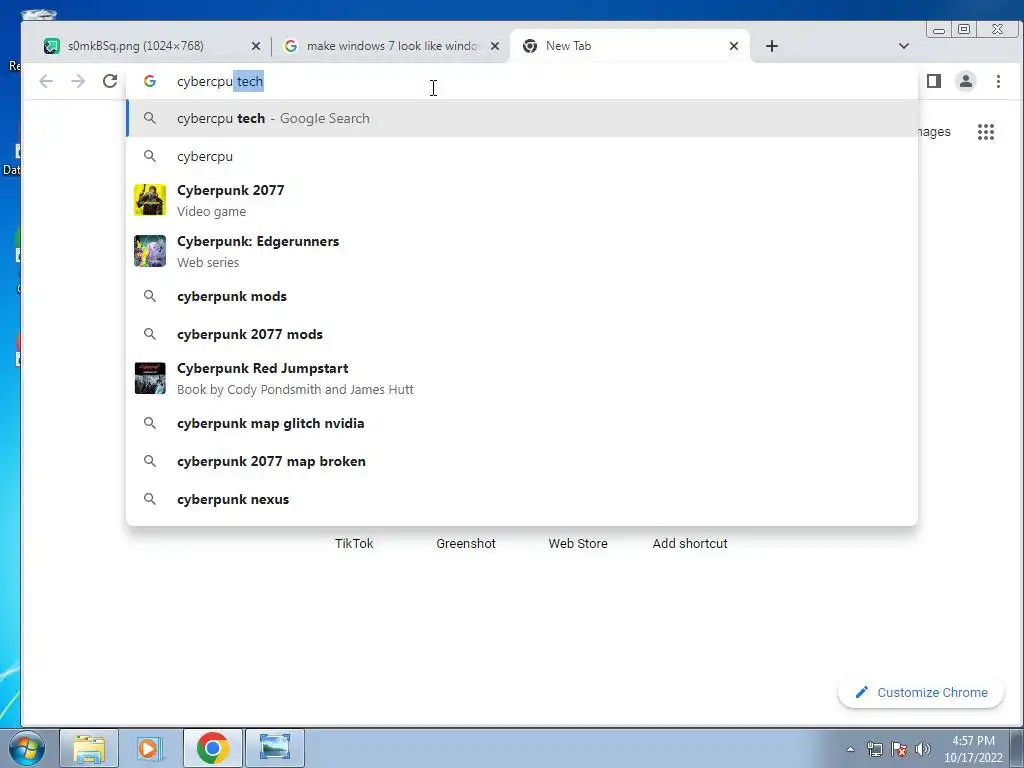Click Chrome icon in taskbar
The height and width of the screenshot is (768, 1024).
(x=212, y=748)
